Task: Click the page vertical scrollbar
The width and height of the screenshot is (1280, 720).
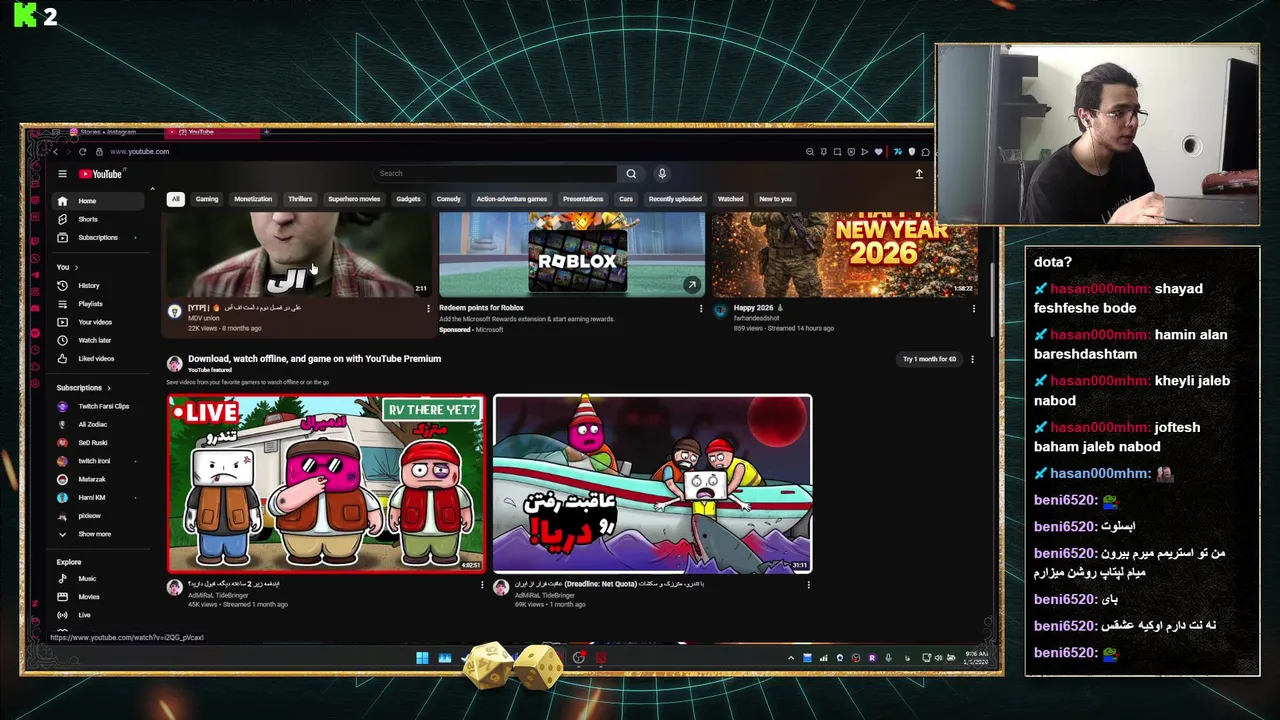Action: pyautogui.click(x=992, y=300)
